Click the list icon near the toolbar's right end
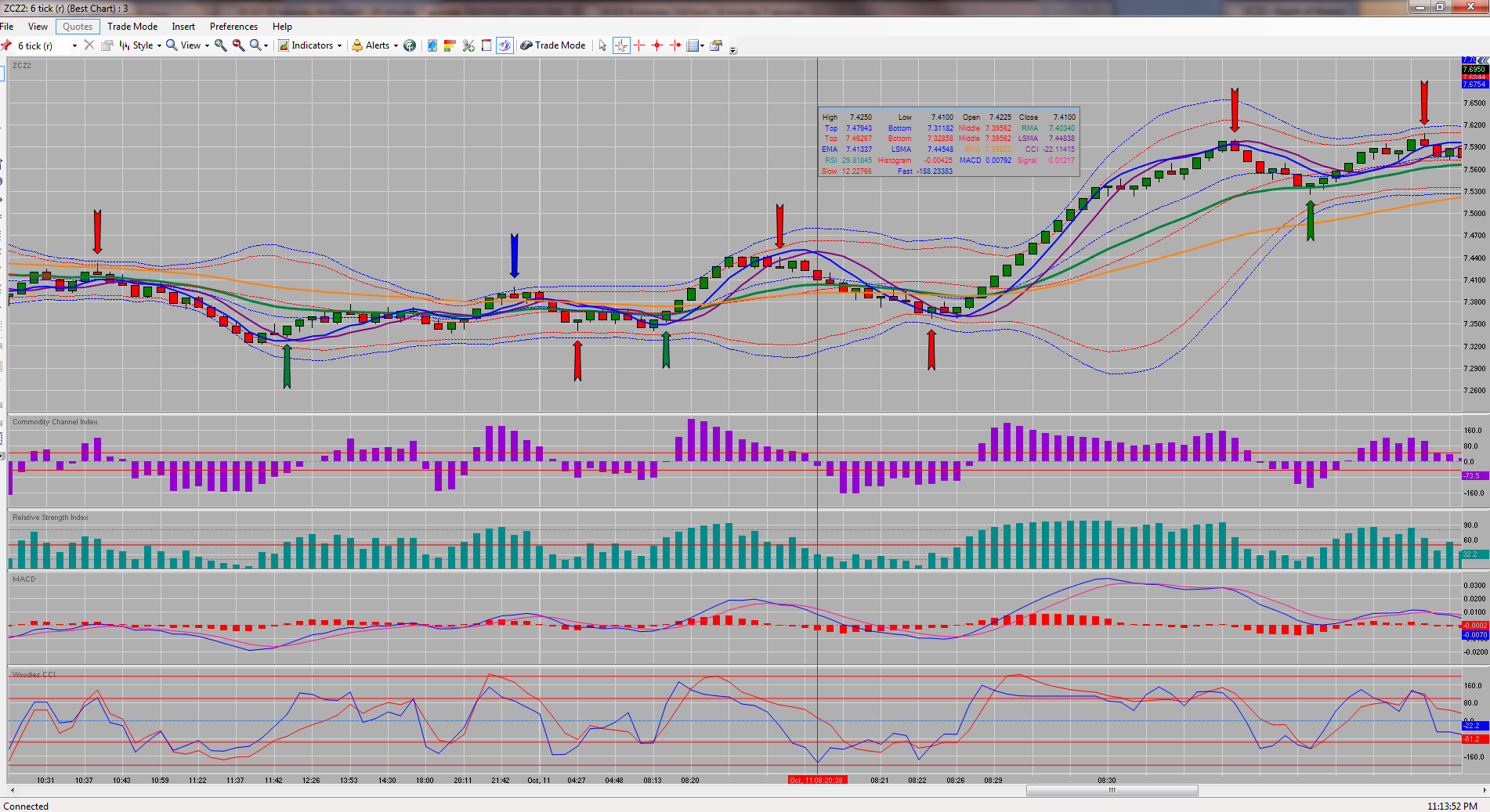 coord(693,45)
